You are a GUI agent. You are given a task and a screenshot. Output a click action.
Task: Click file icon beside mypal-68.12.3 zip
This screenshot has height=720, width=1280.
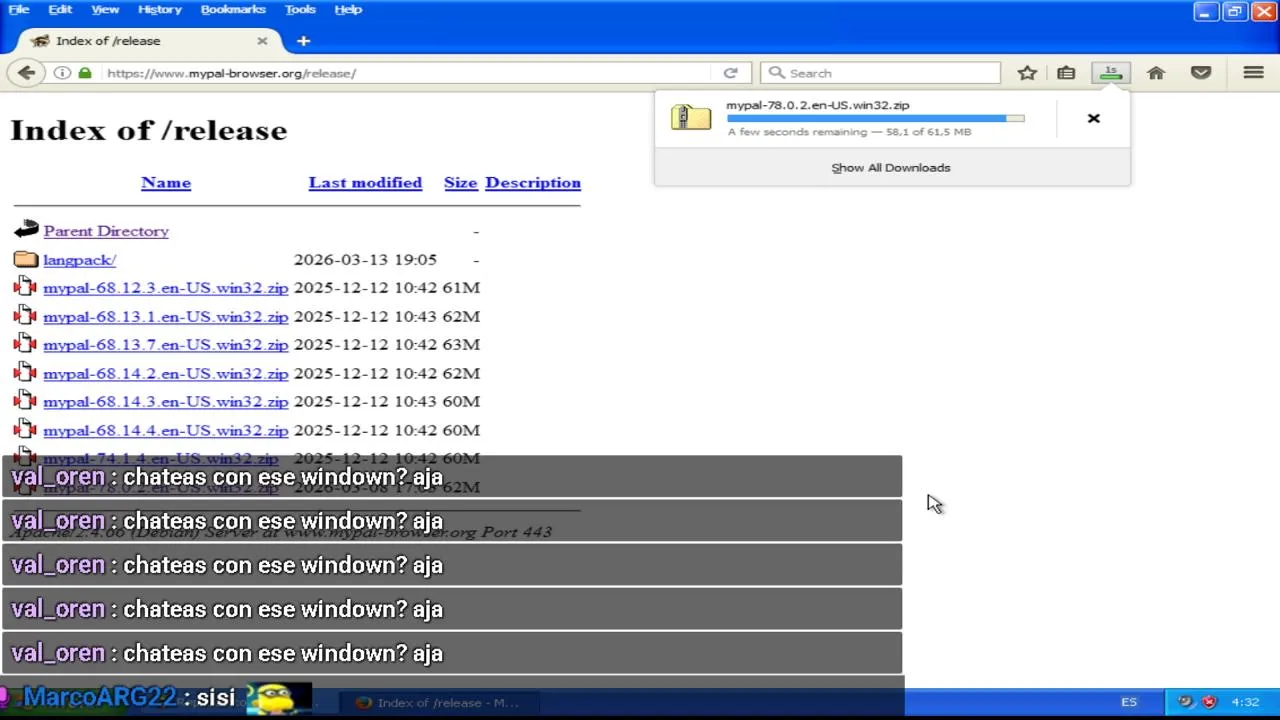click(x=26, y=287)
